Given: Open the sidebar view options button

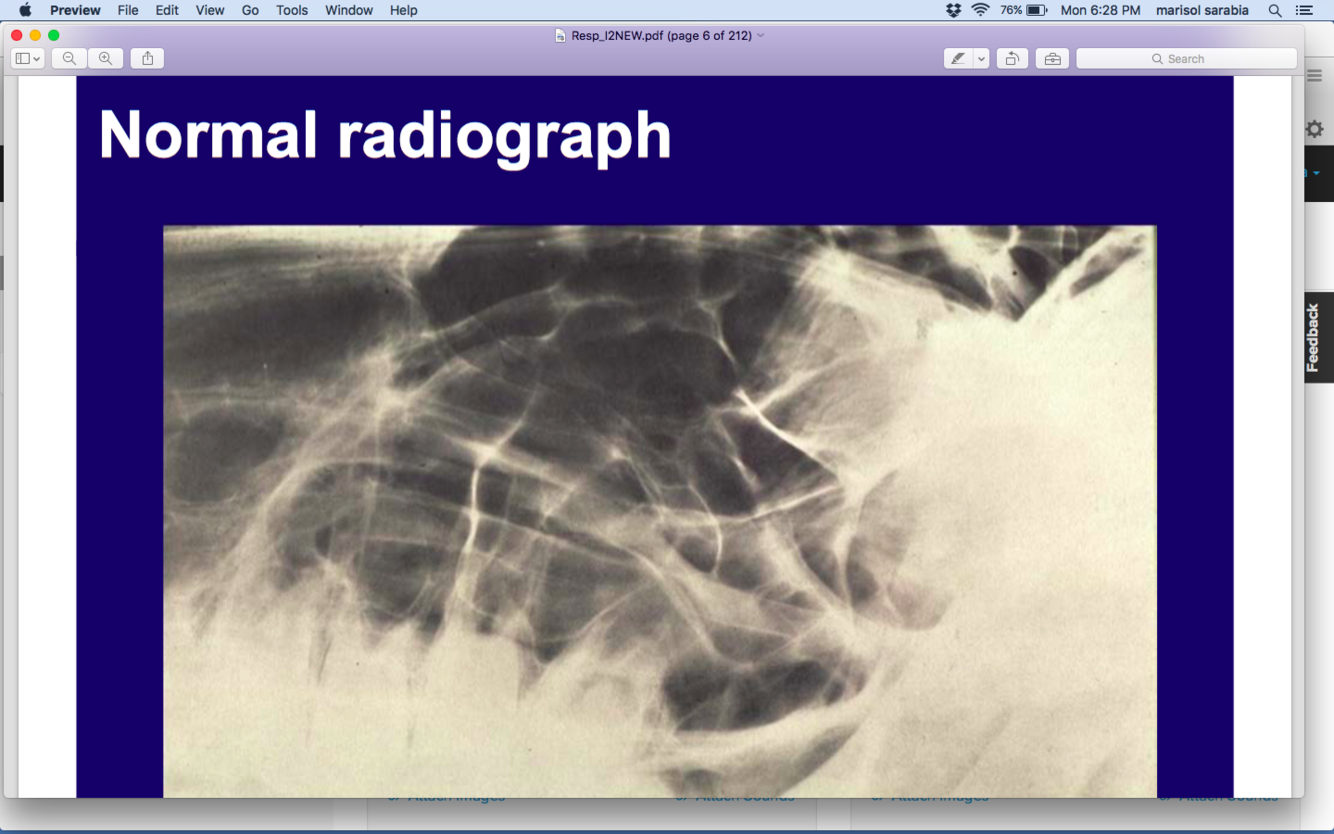Looking at the screenshot, I should pyautogui.click(x=28, y=59).
